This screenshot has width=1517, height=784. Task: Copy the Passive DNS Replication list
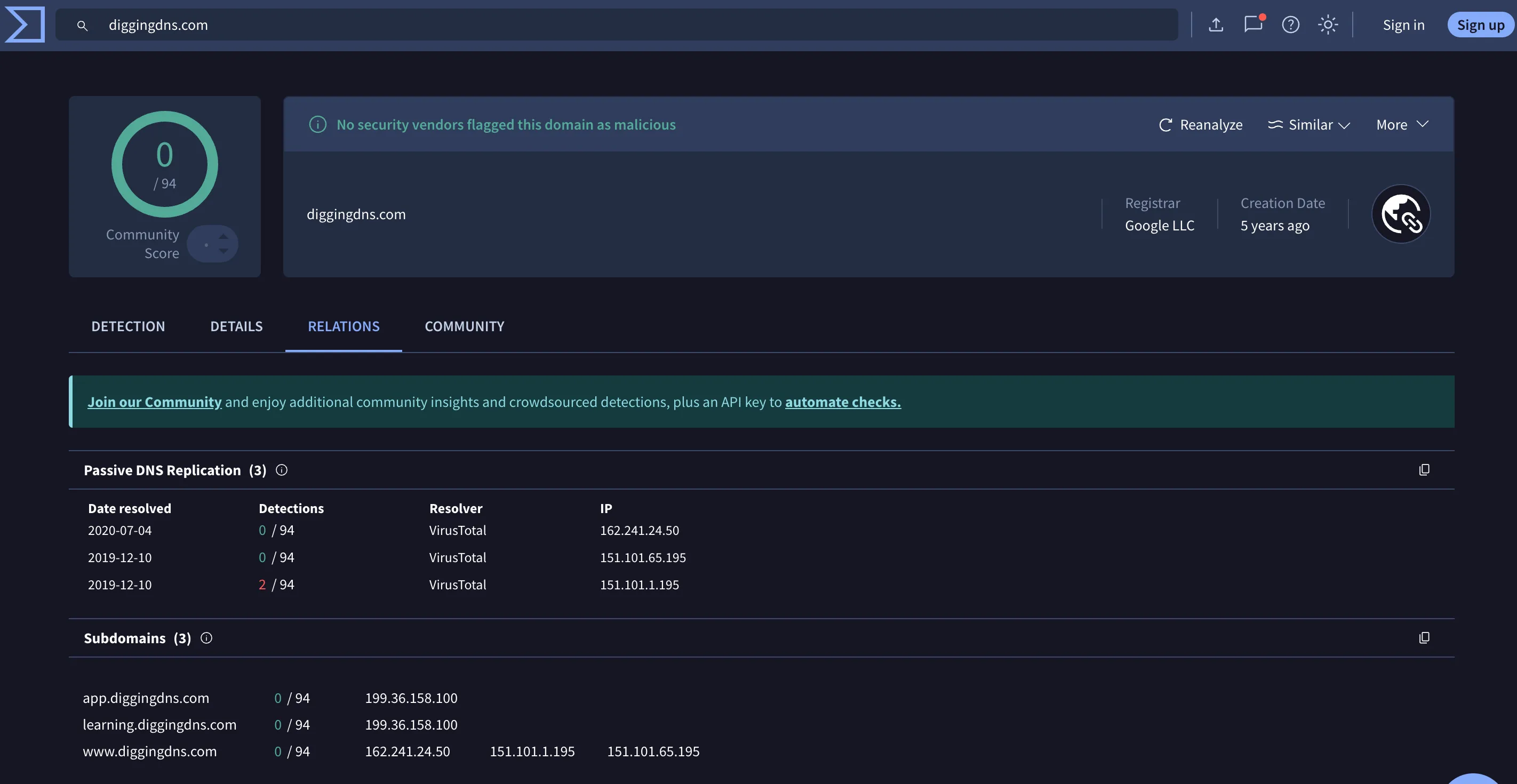[x=1425, y=469]
